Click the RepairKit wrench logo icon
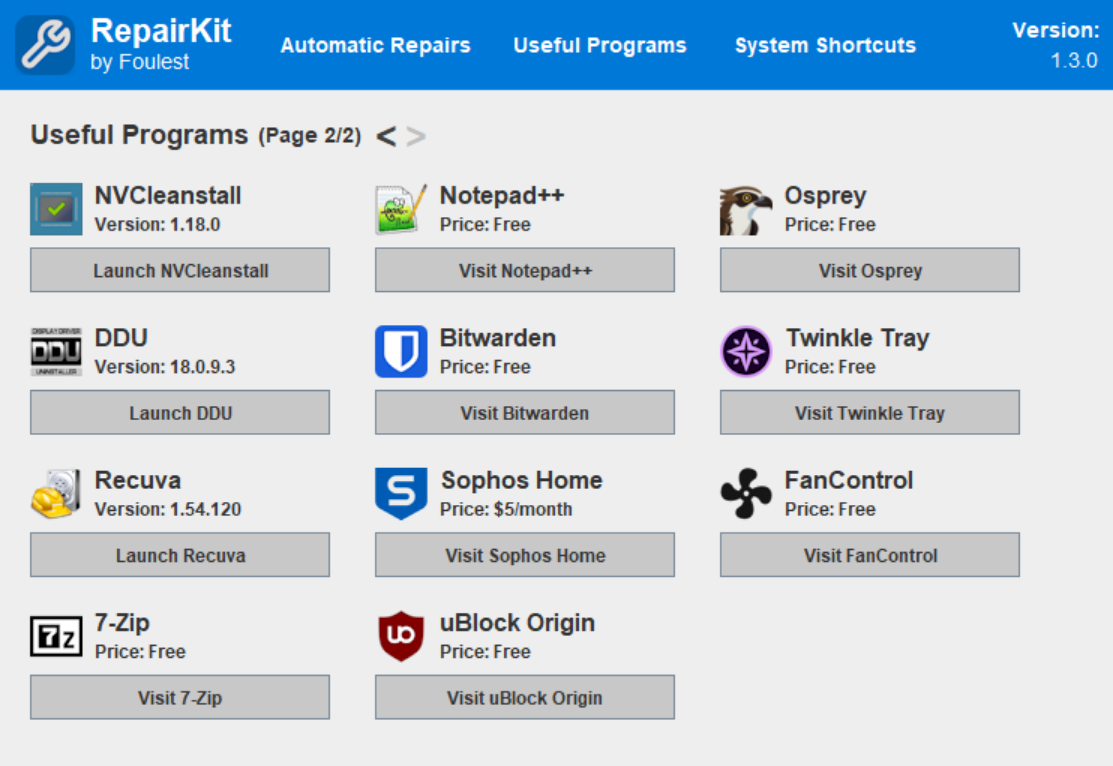 [45, 45]
